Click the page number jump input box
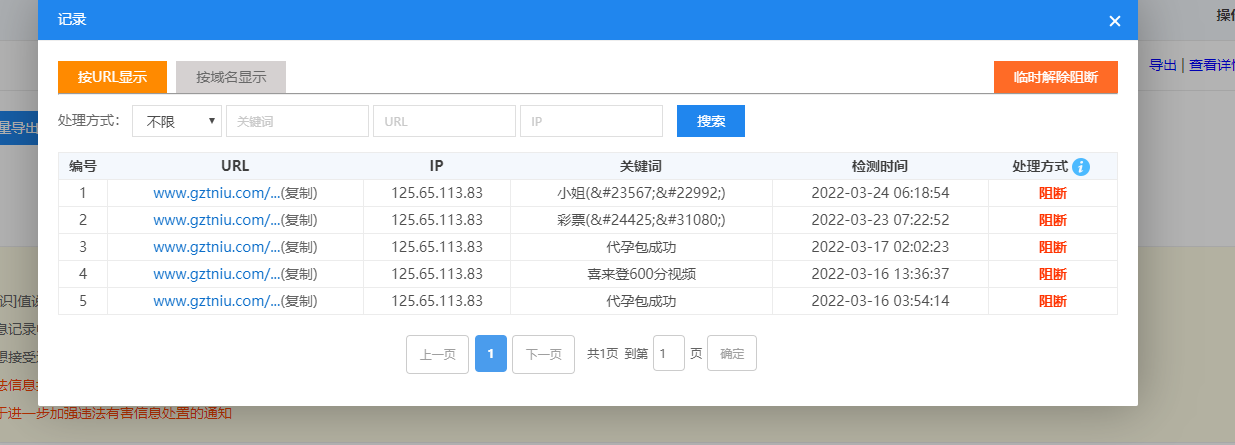 pyautogui.click(x=669, y=354)
